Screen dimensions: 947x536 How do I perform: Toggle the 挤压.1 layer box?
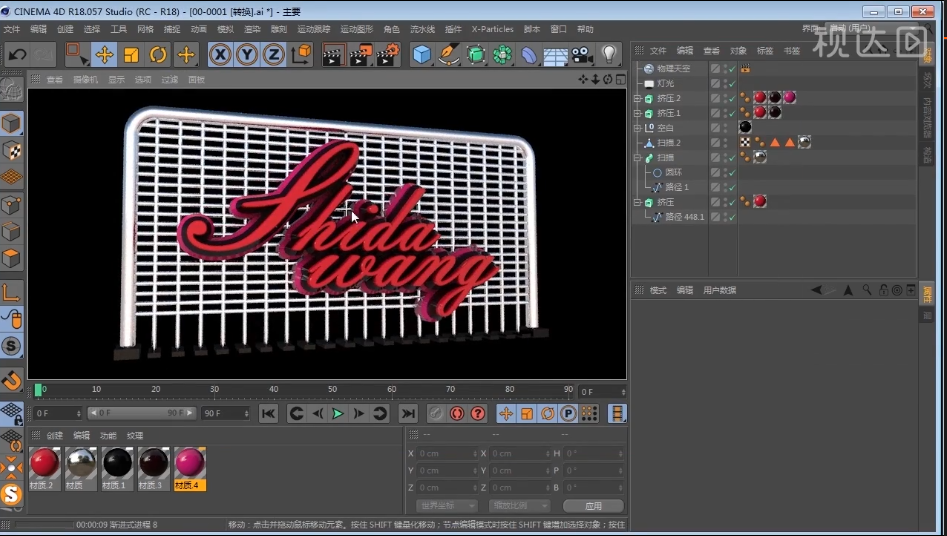[716, 113]
